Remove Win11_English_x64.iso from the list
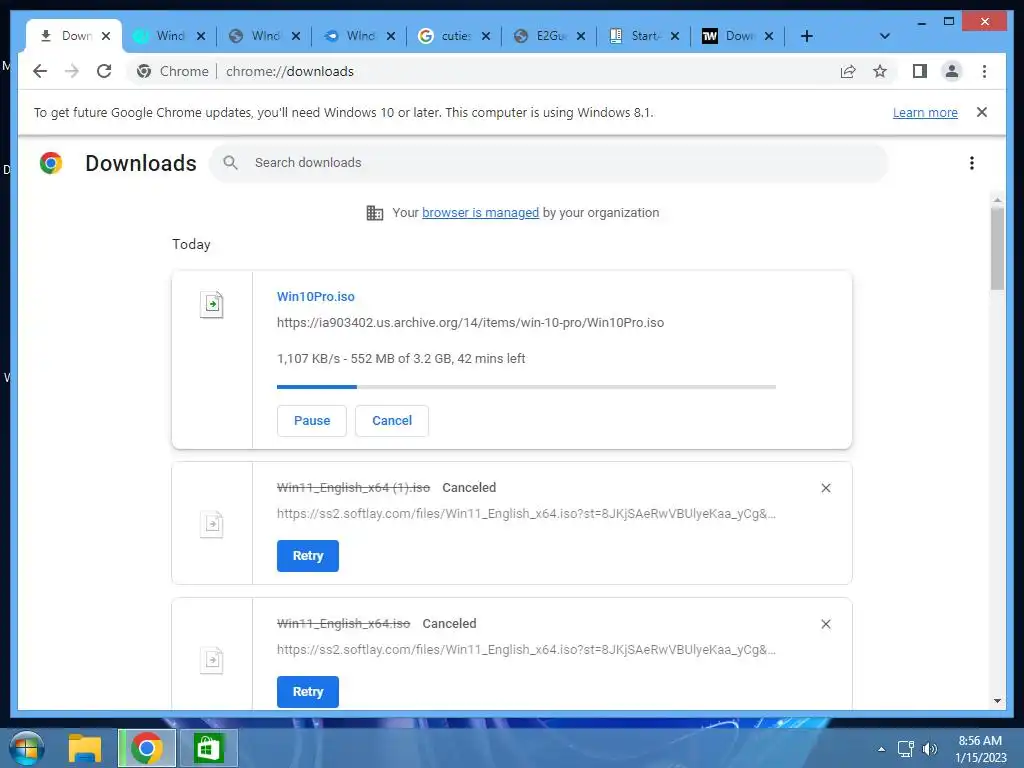Viewport: 1024px width, 768px height. pos(825,624)
